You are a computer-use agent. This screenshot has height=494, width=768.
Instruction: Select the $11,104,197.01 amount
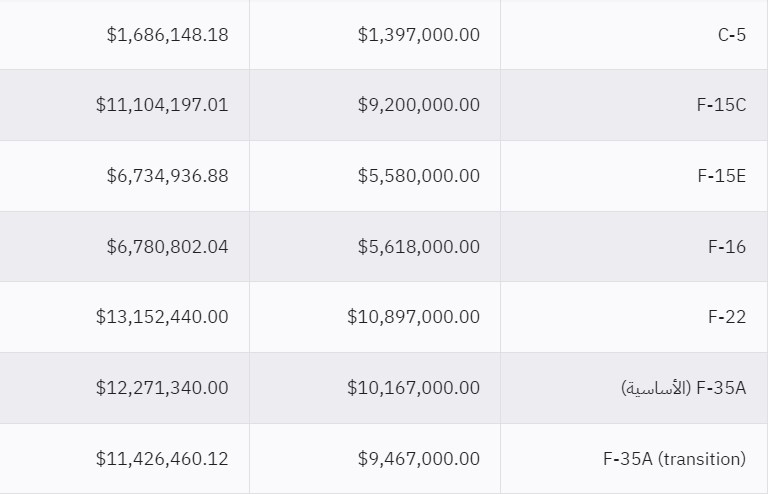[162, 104]
